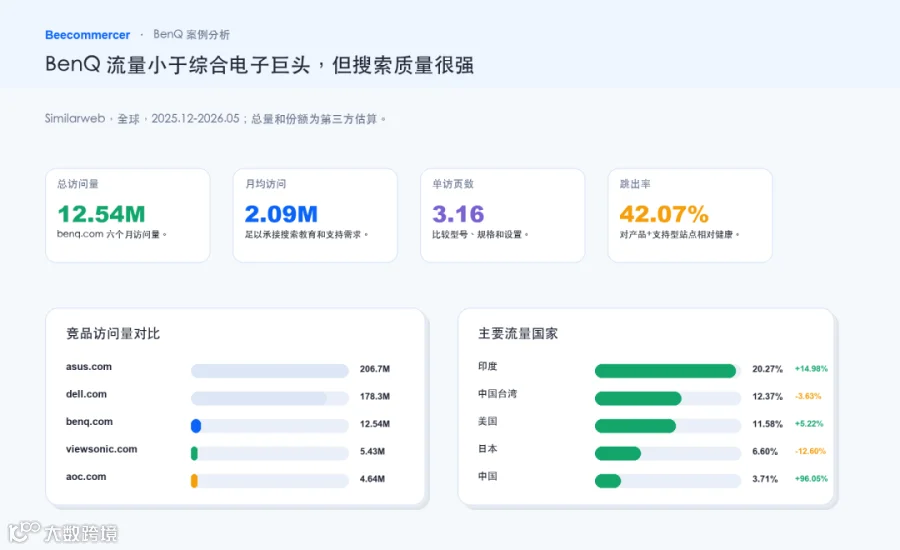Click the 5.43M value for viewsonic.com
The height and width of the screenshot is (550, 900).
(x=373, y=452)
